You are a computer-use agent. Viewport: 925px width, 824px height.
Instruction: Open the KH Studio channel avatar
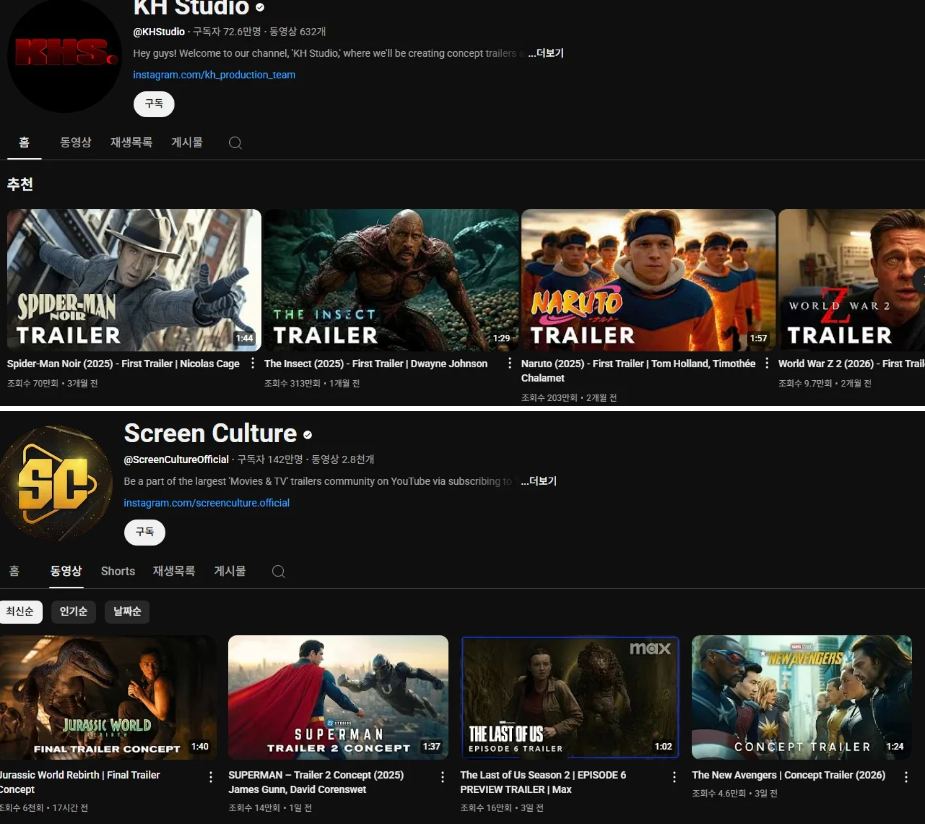(64, 54)
